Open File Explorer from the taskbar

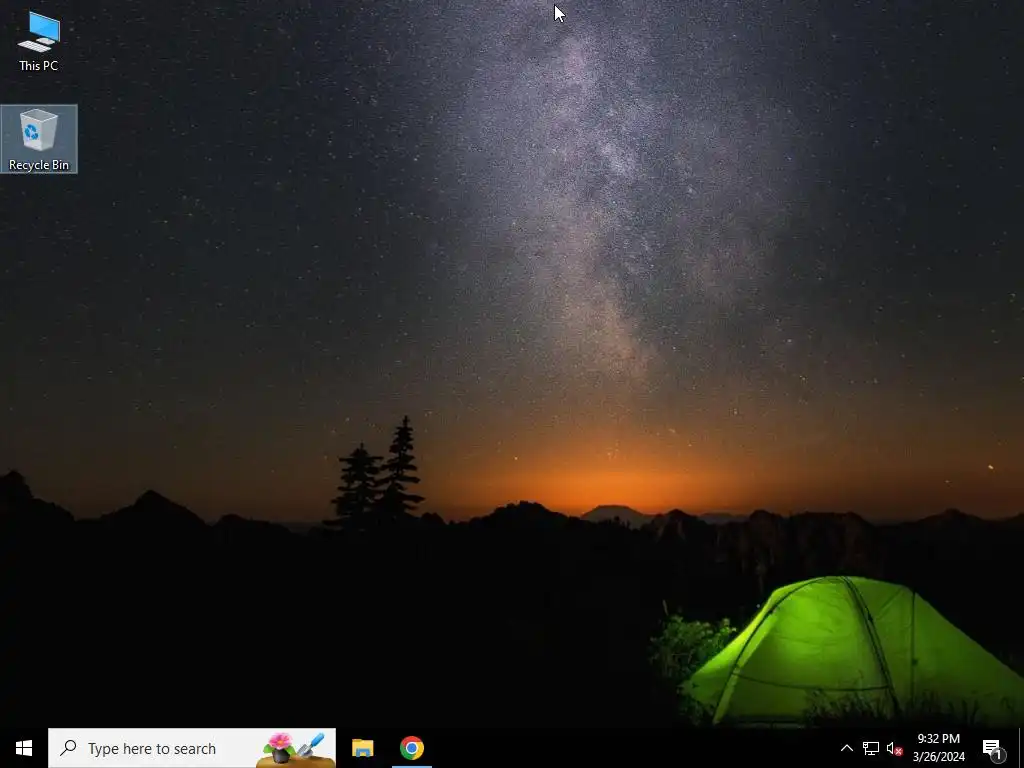tap(362, 748)
